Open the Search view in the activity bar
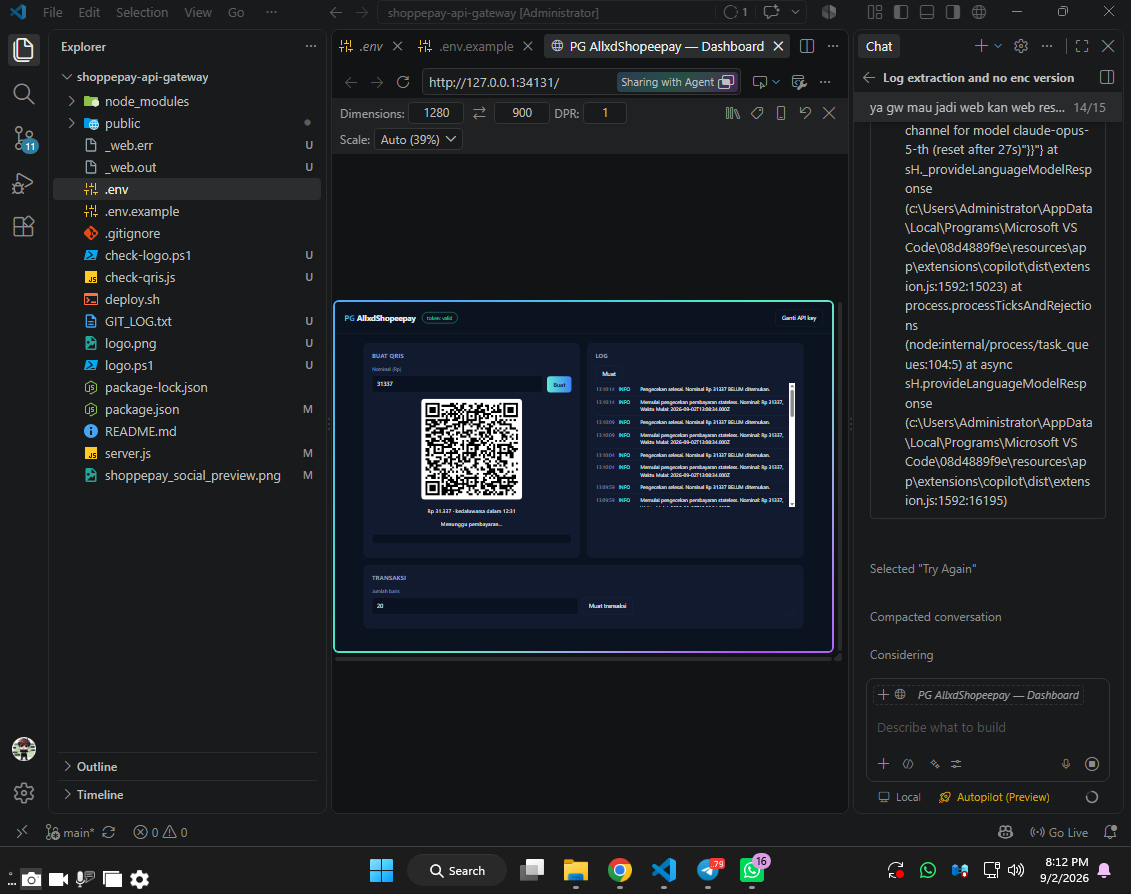1131x894 pixels. coord(24,93)
